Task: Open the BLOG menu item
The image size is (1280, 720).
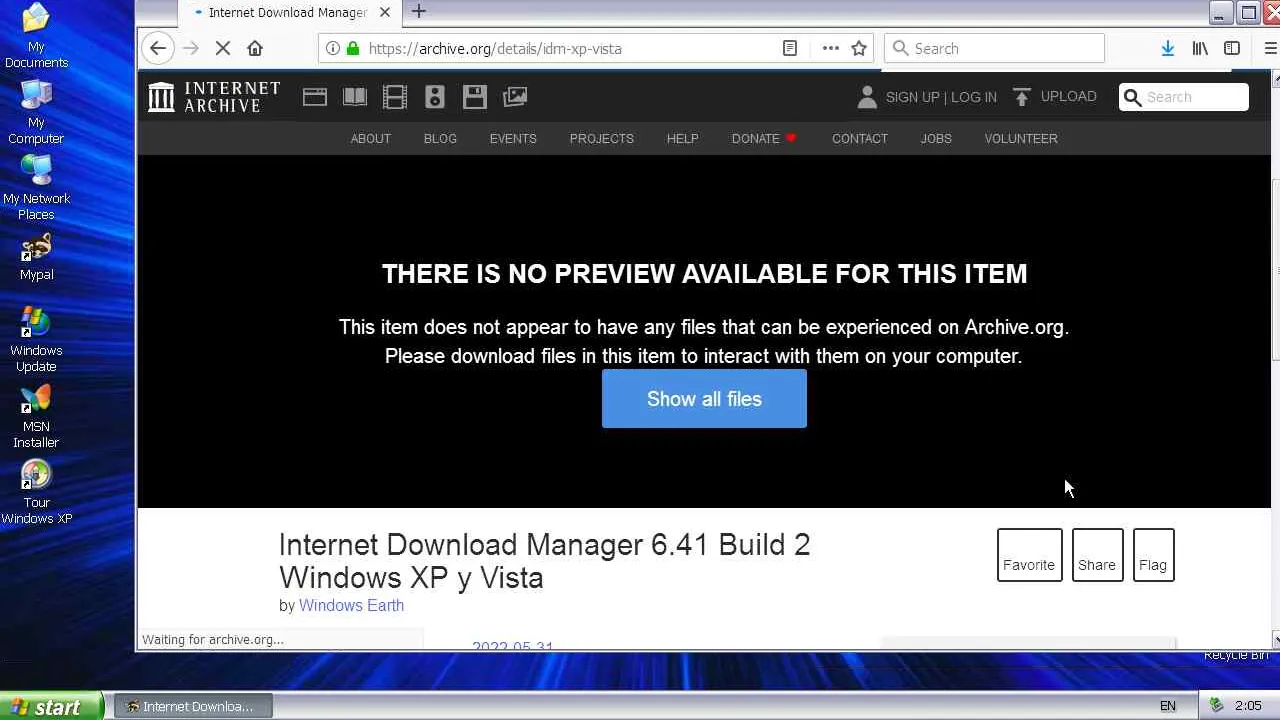Action: [440, 138]
